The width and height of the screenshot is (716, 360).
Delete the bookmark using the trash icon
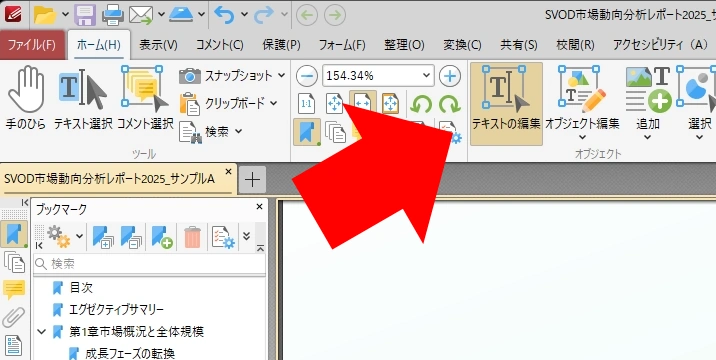coord(192,237)
